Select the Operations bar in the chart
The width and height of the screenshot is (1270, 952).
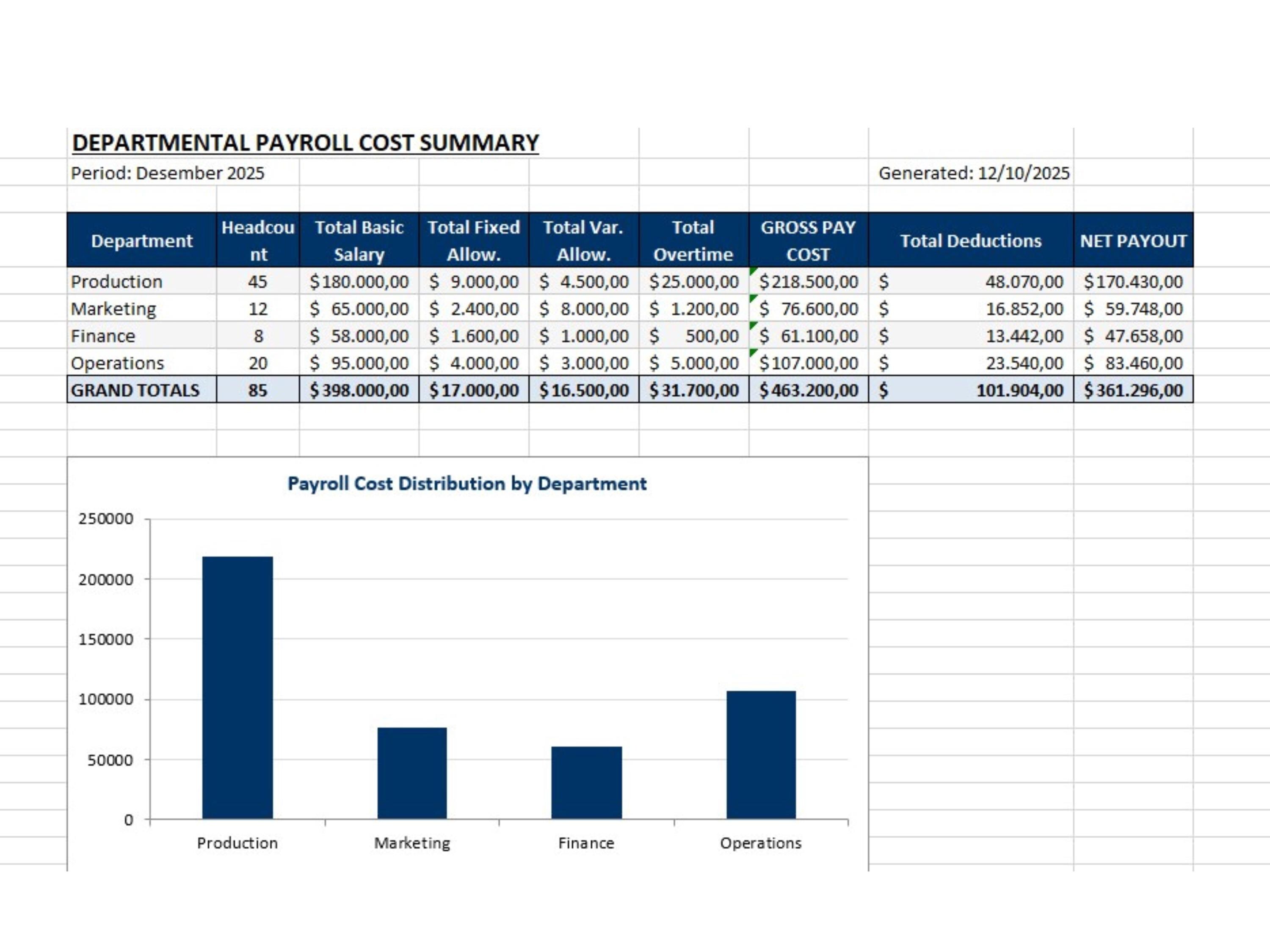761,754
